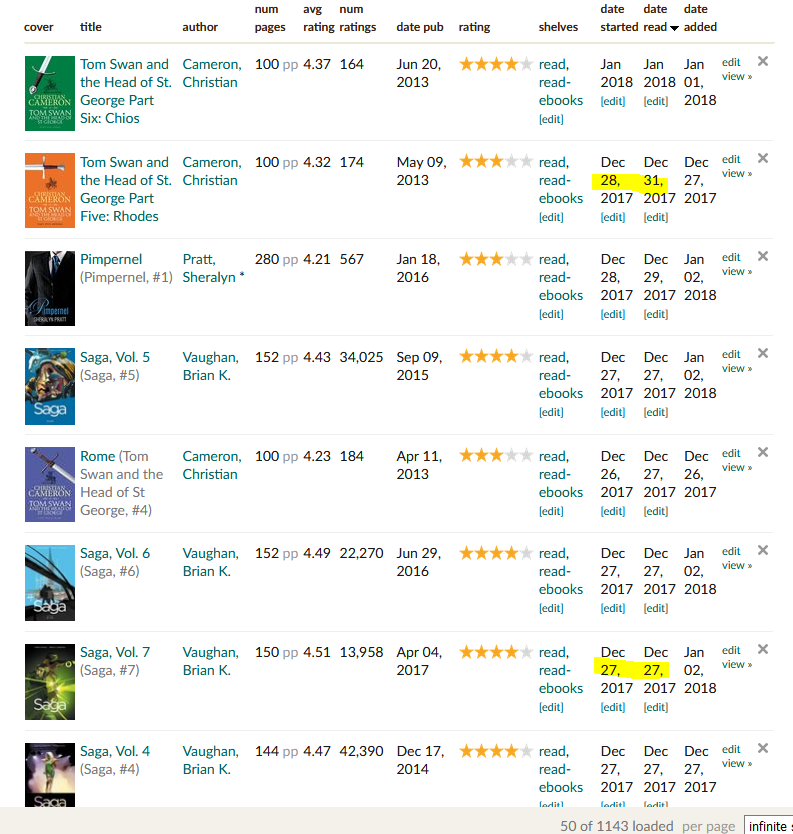Open the Saga, Vol. 5 title link
793x834 pixels.
click(115, 357)
